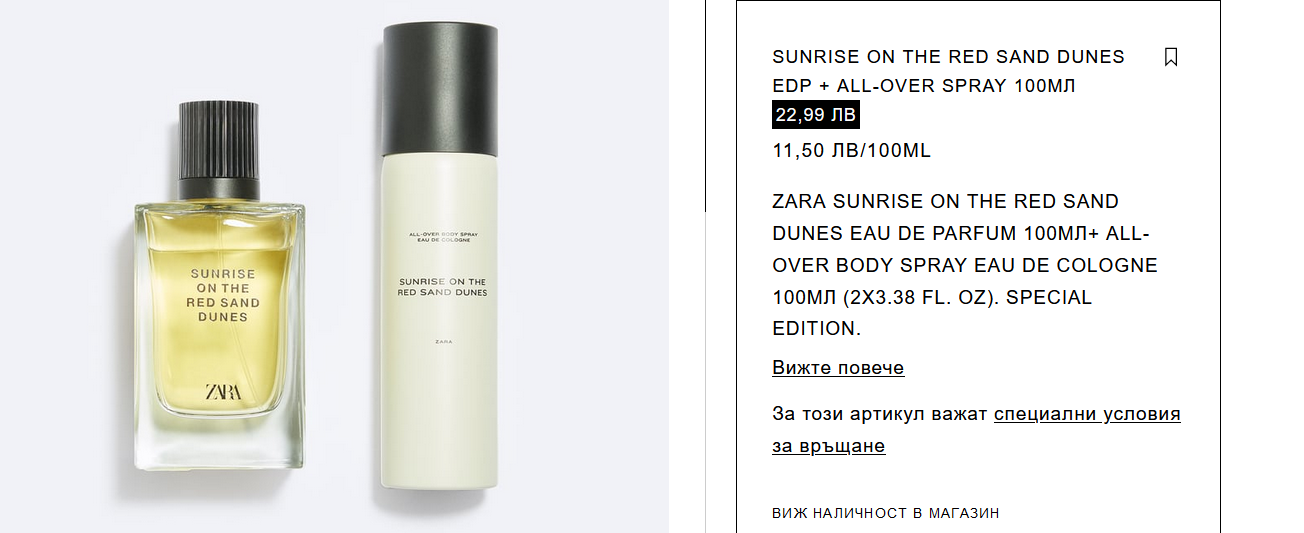Click the product title Sunrise on the Red Sand Dunes
This screenshot has width=1304, height=533.
pyautogui.click(x=948, y=57)
